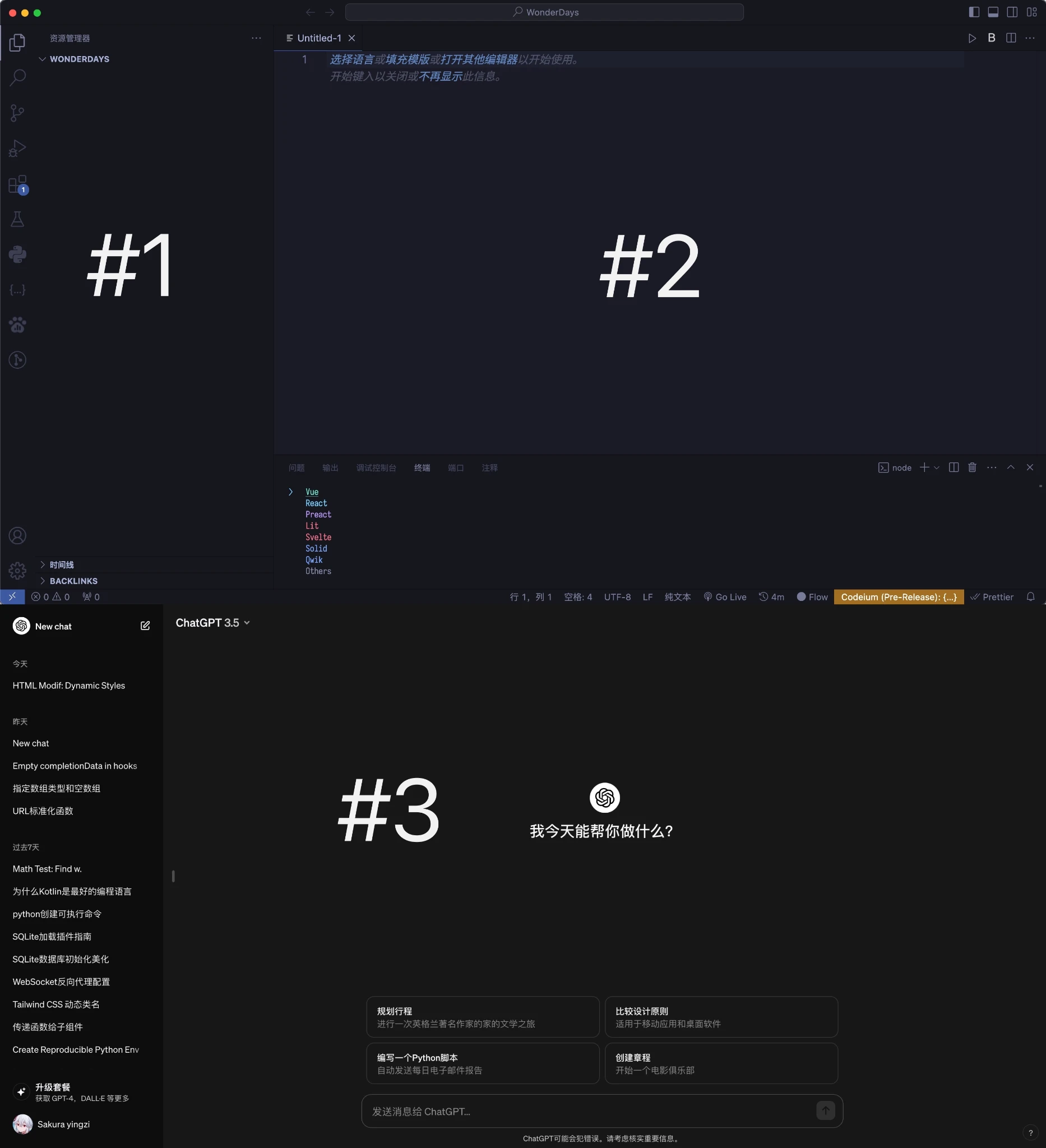The height and width of the screenshot is (1148, 1046).
Task: Open the Extensions view with badge
Action: coord(17,184)
